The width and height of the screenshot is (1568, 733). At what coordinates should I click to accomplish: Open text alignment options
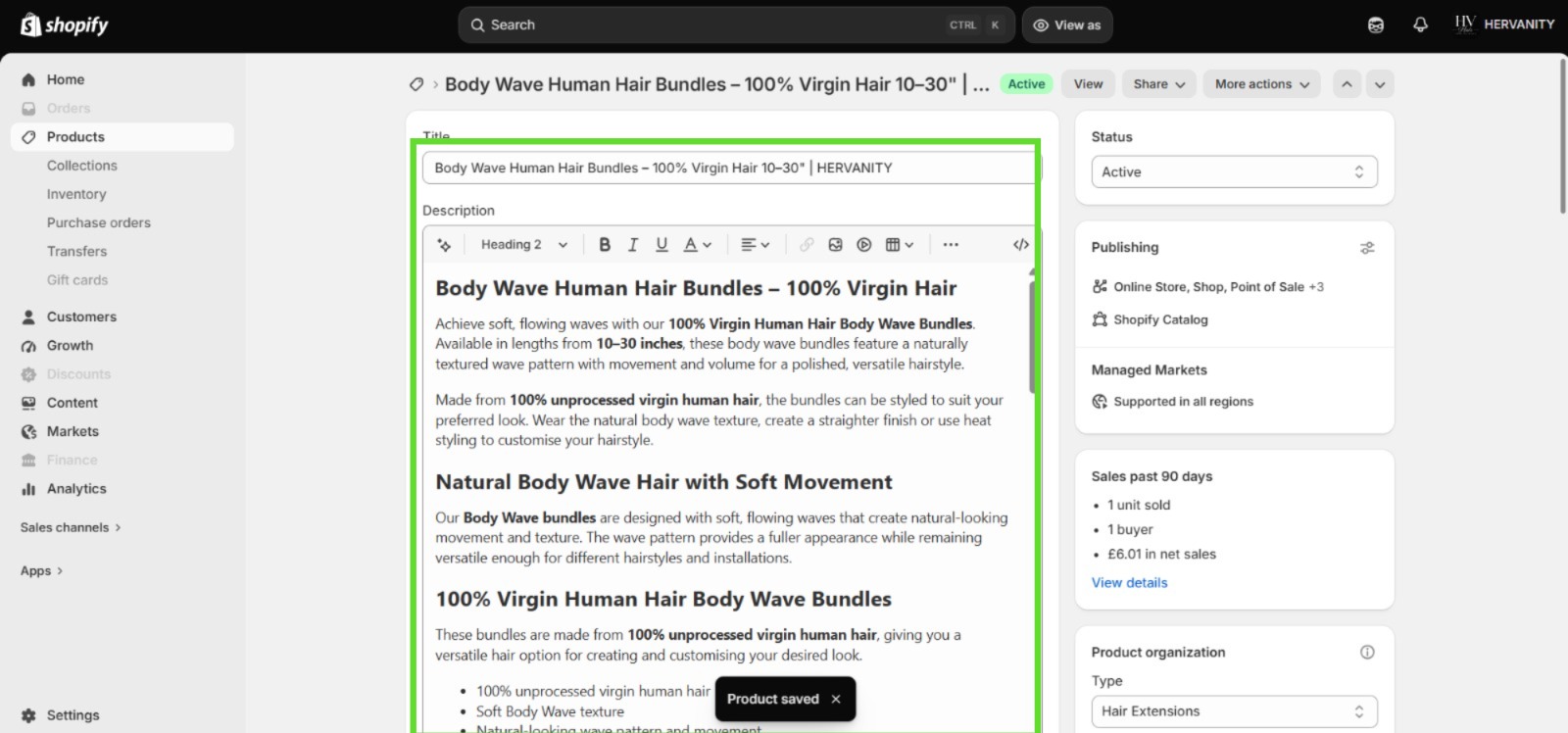click(x=755, y=245)
